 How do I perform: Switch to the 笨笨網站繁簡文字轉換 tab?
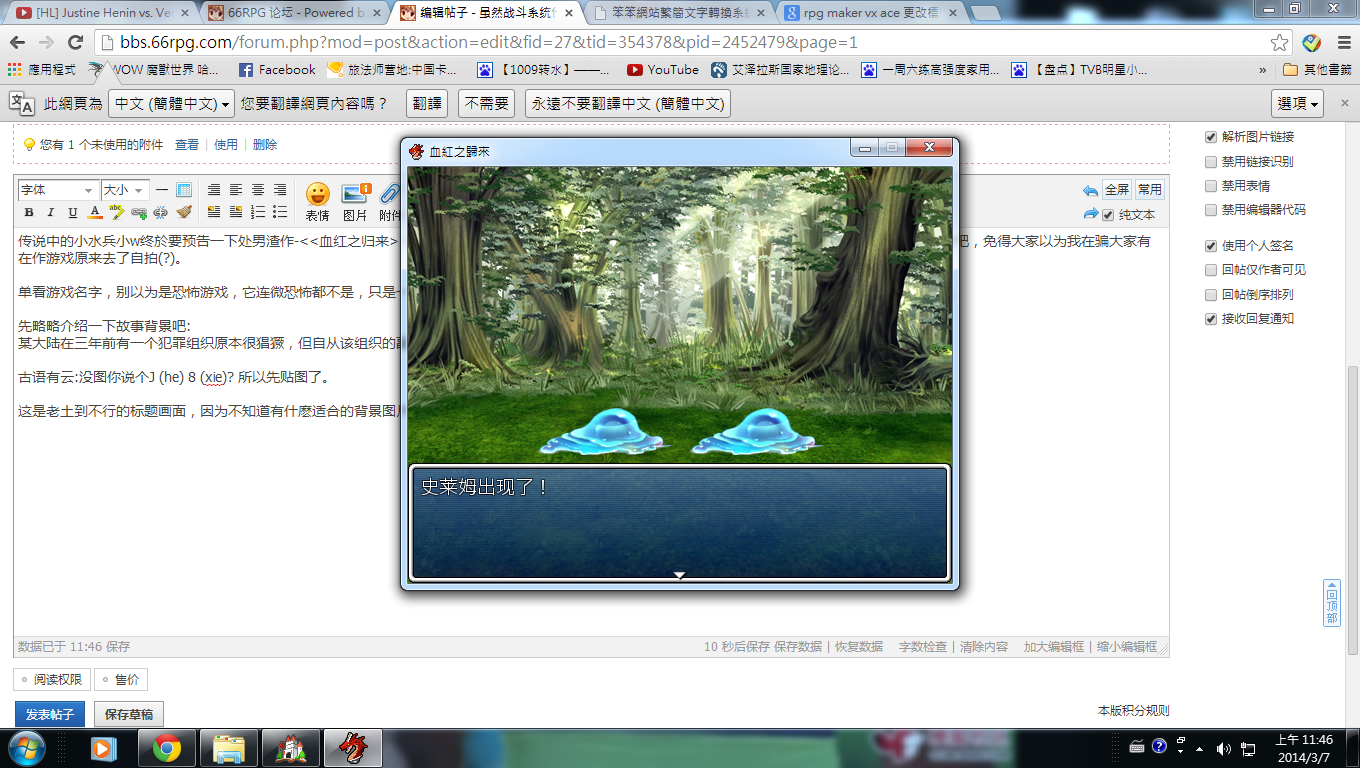(x=682, y=13)
